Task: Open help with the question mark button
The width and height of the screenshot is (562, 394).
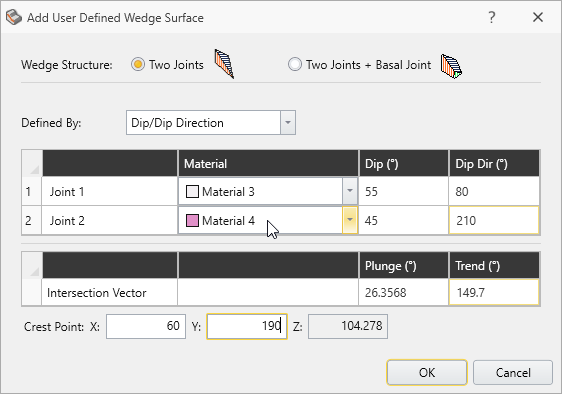Action: 492,17
